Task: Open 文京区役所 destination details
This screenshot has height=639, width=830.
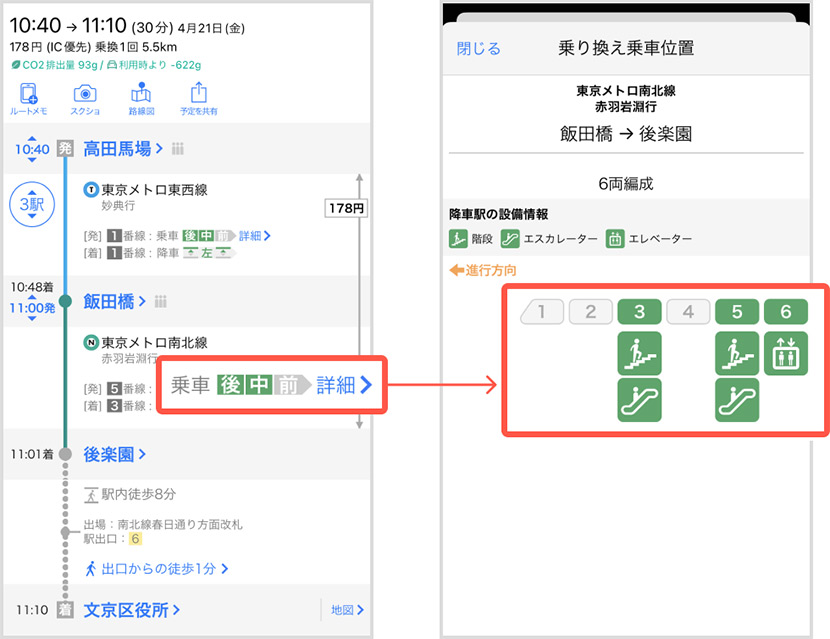Action: click(x=132, y=610)
